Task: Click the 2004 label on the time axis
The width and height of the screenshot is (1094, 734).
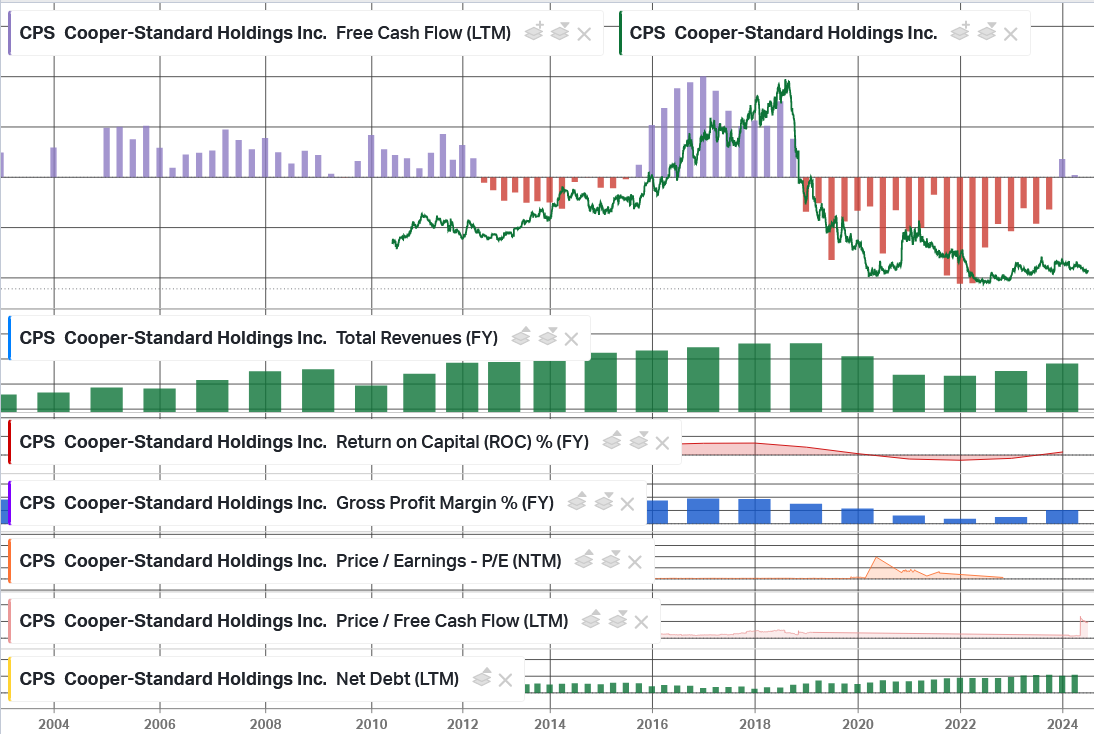Action: pyautogui.click(x=54, y=724)
